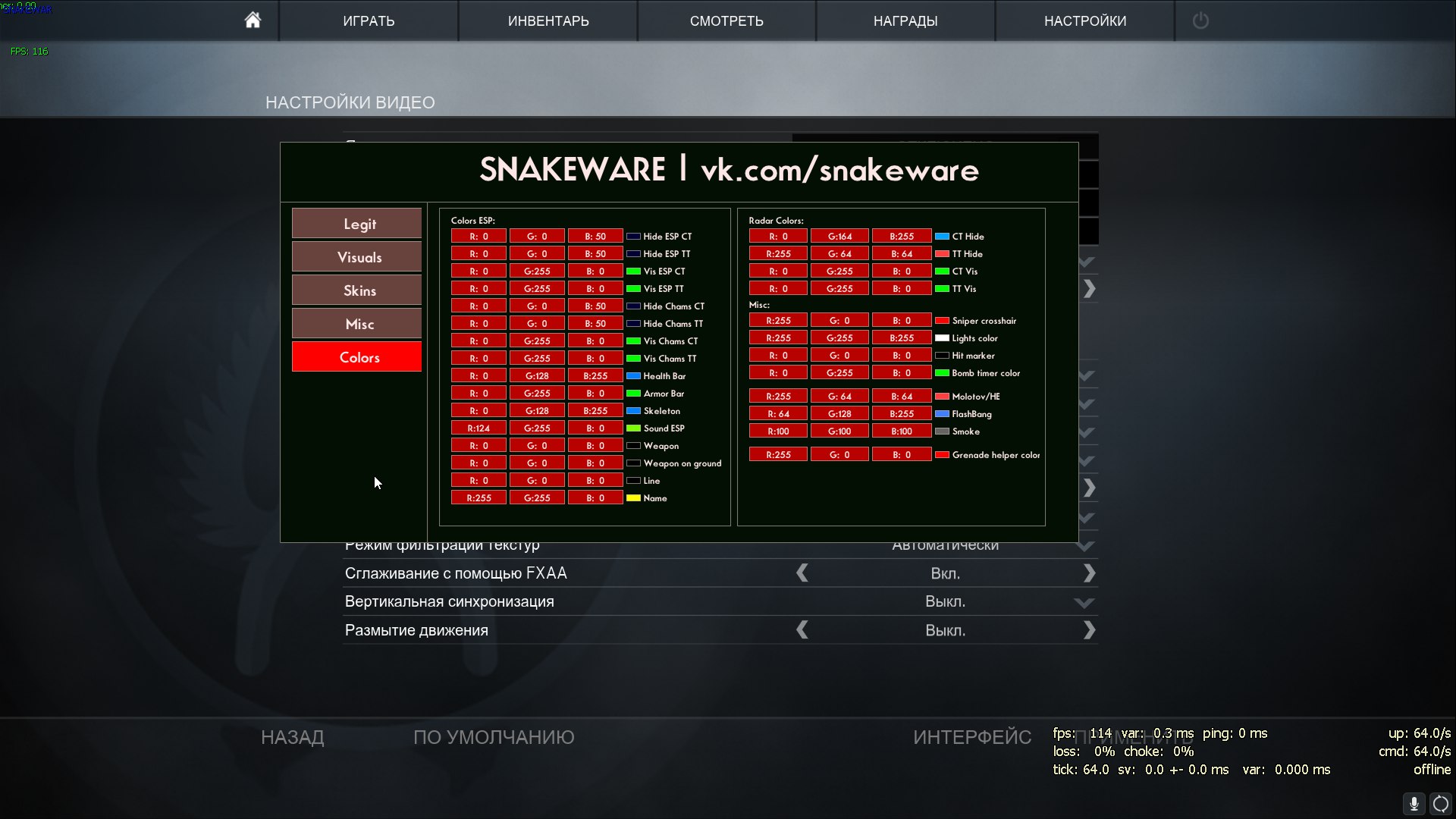Click Hide ESP CT color swatch

pos(633,237)
